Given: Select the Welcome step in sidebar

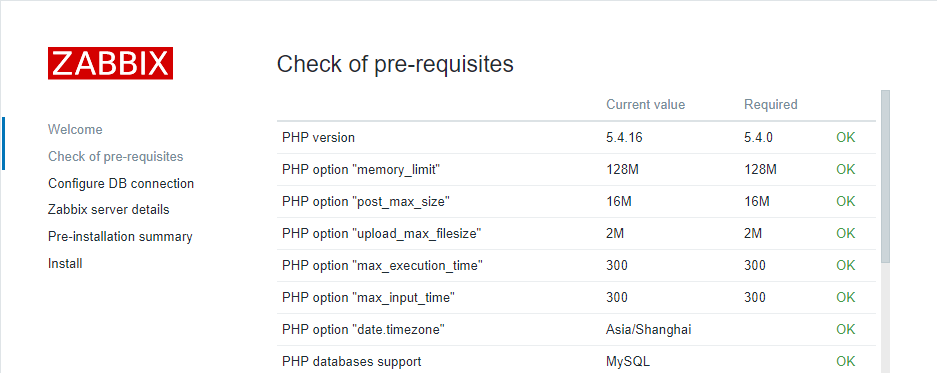Looking at the screenshot, I should [75, 130].
